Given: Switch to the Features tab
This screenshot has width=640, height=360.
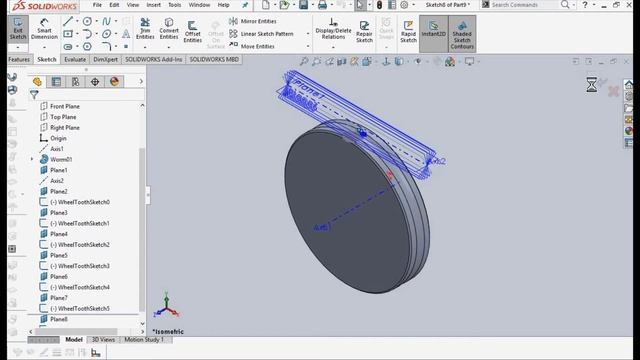Looking at the screenshot, I should [x=19, y=60].
